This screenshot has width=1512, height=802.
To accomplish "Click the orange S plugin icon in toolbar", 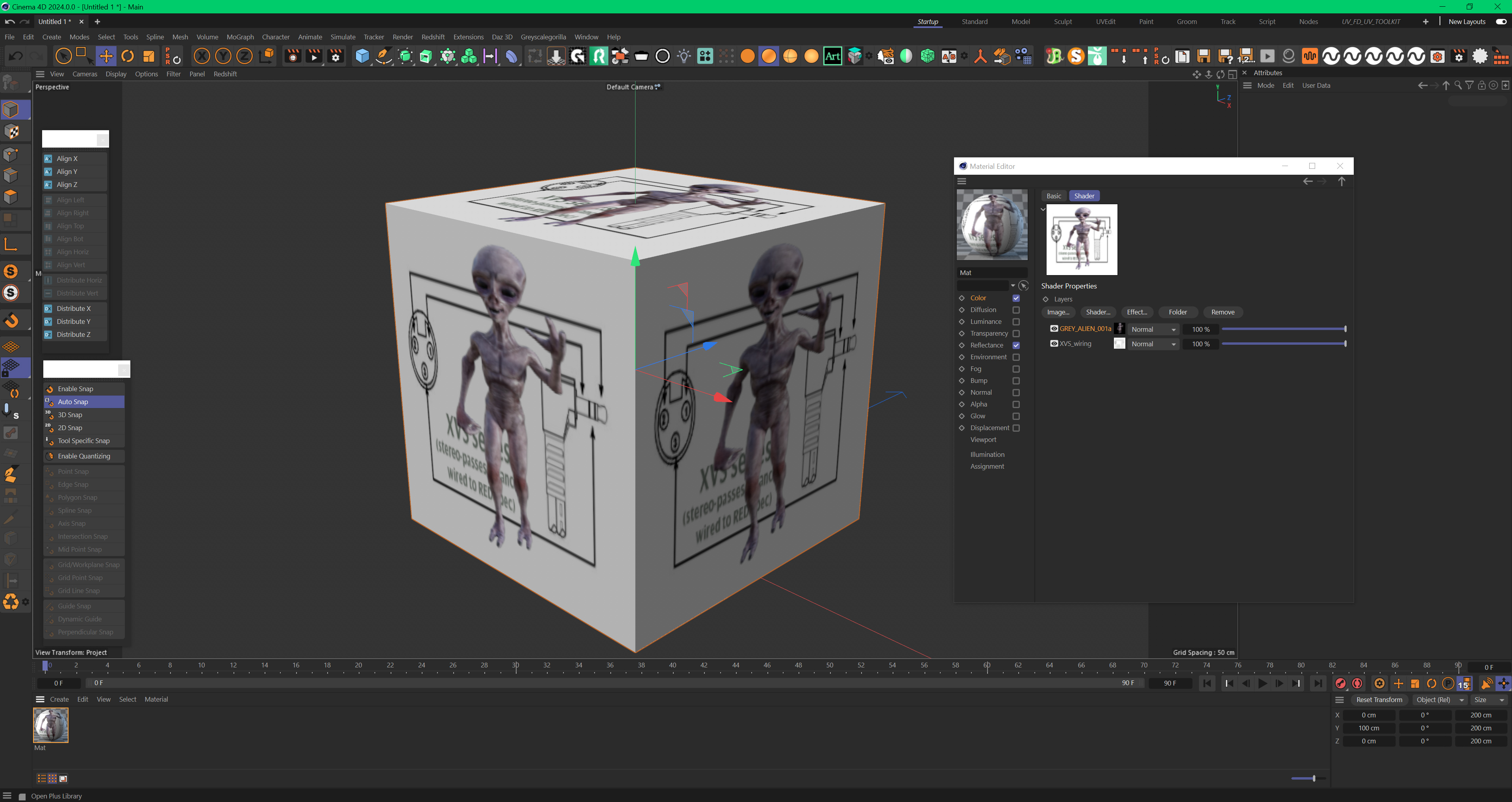I will coord(1076,56).
